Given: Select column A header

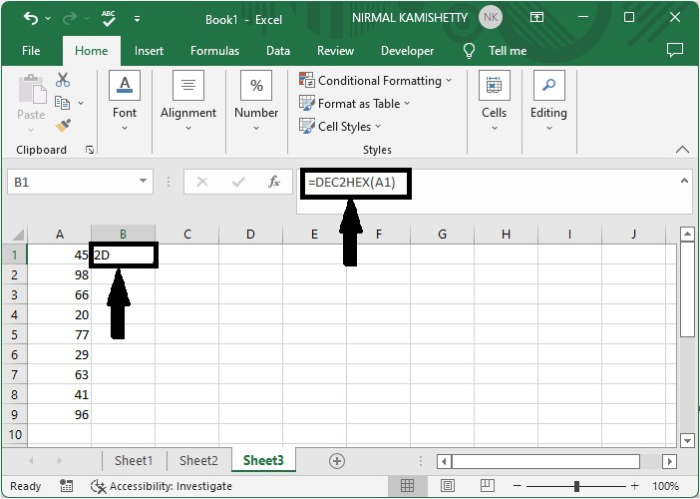Looking at the screenshot, I should 59,234.
